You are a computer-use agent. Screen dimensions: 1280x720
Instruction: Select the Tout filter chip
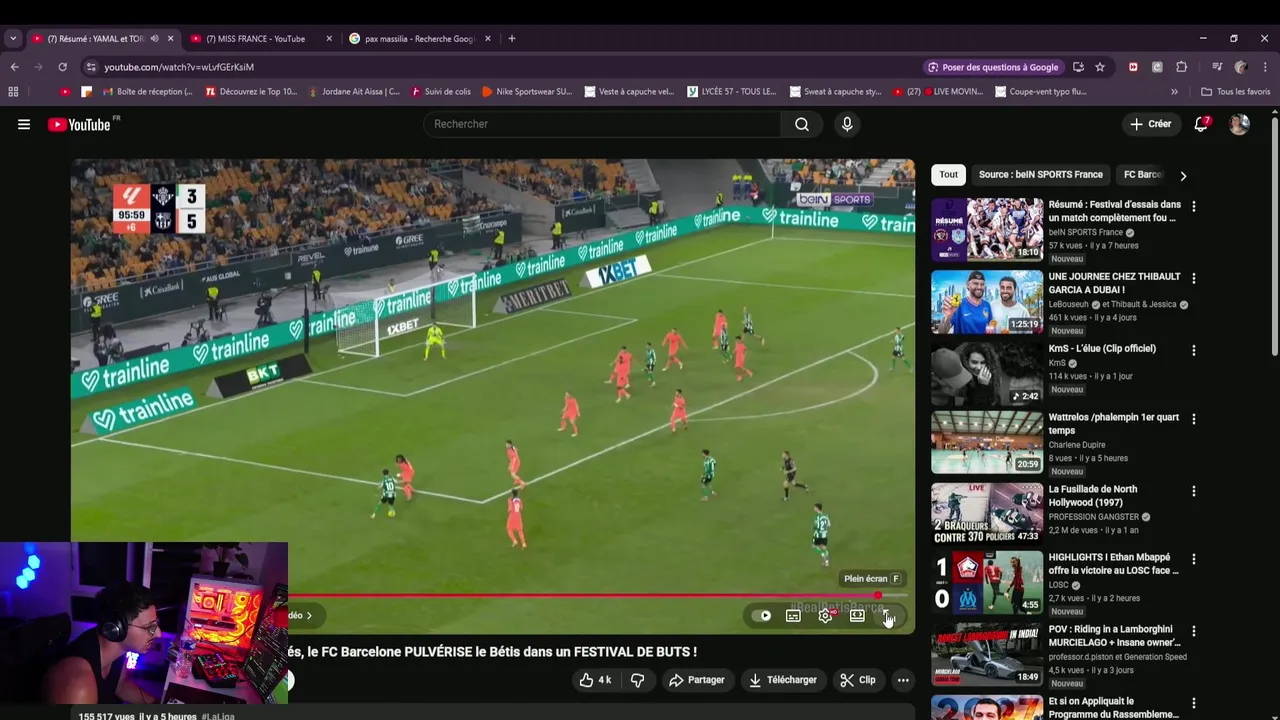(x=948, y=174)
